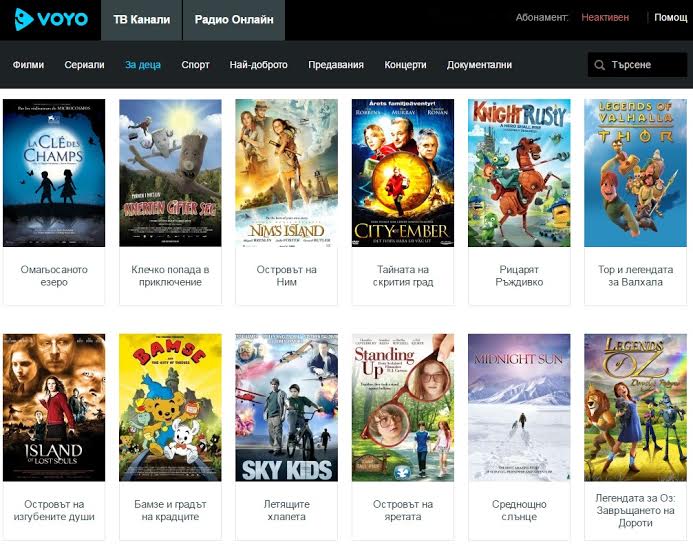Click inside the Търсене search field

[x=645, y=65]
